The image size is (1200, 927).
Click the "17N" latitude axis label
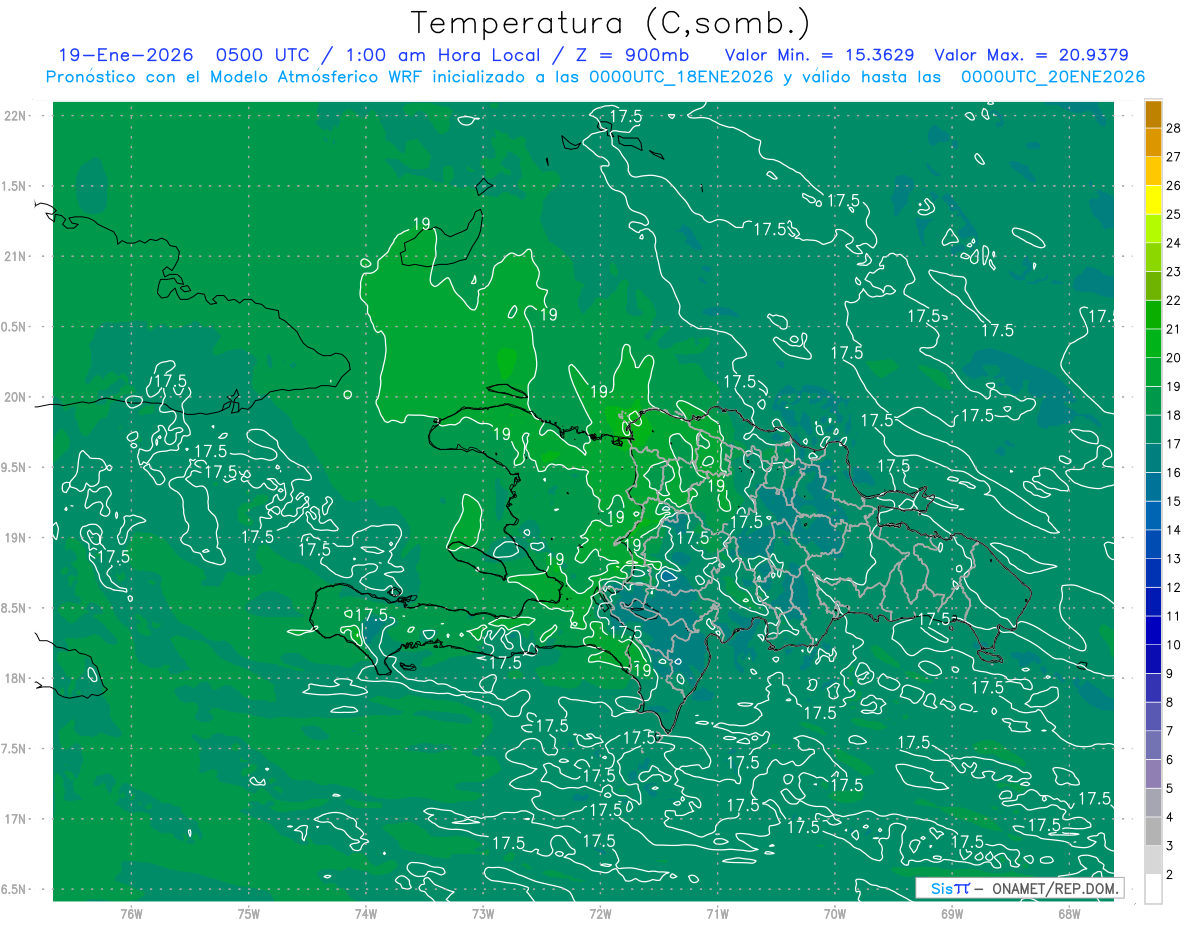16,819
